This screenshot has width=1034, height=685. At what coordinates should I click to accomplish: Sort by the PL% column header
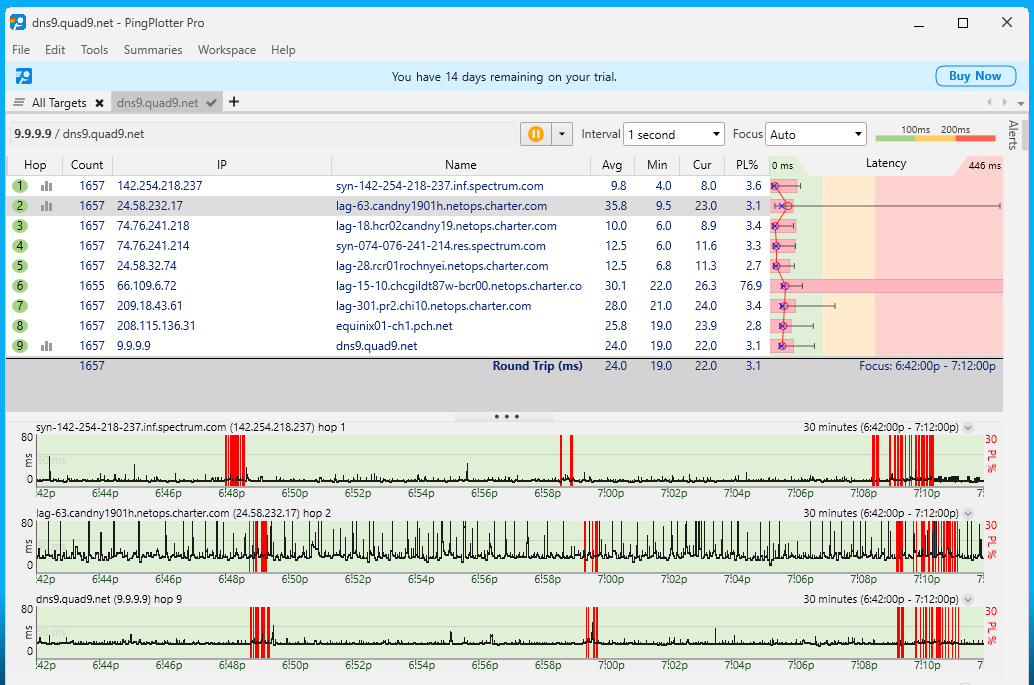pos(747,165)
